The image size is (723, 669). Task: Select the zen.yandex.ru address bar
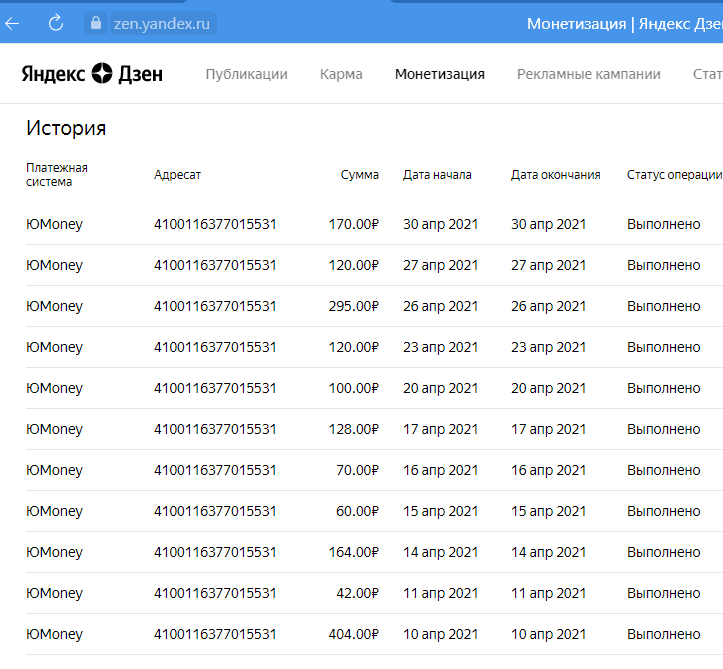click(x=161, y=24)
